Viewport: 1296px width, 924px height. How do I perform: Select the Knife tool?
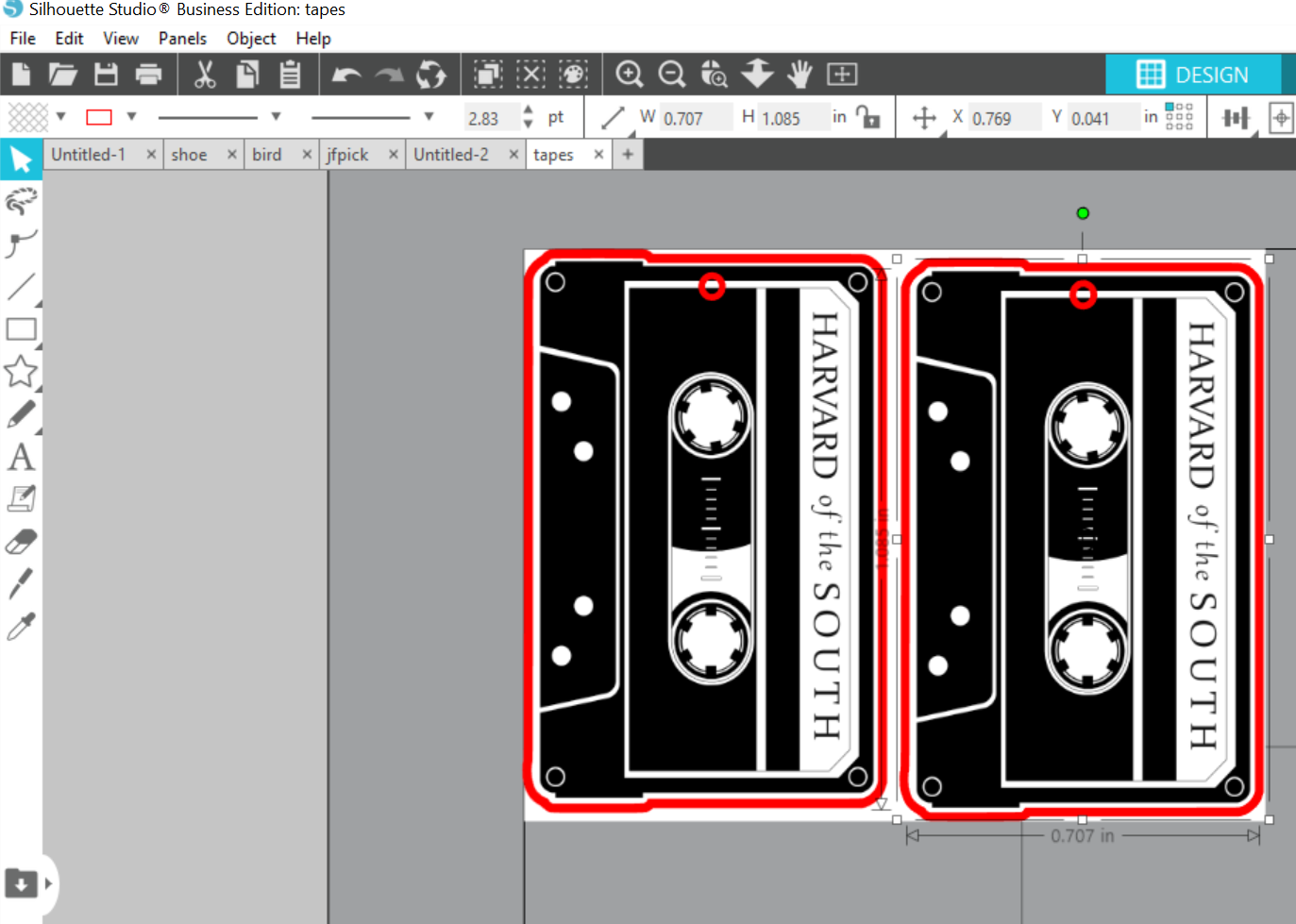click(21, 583)
